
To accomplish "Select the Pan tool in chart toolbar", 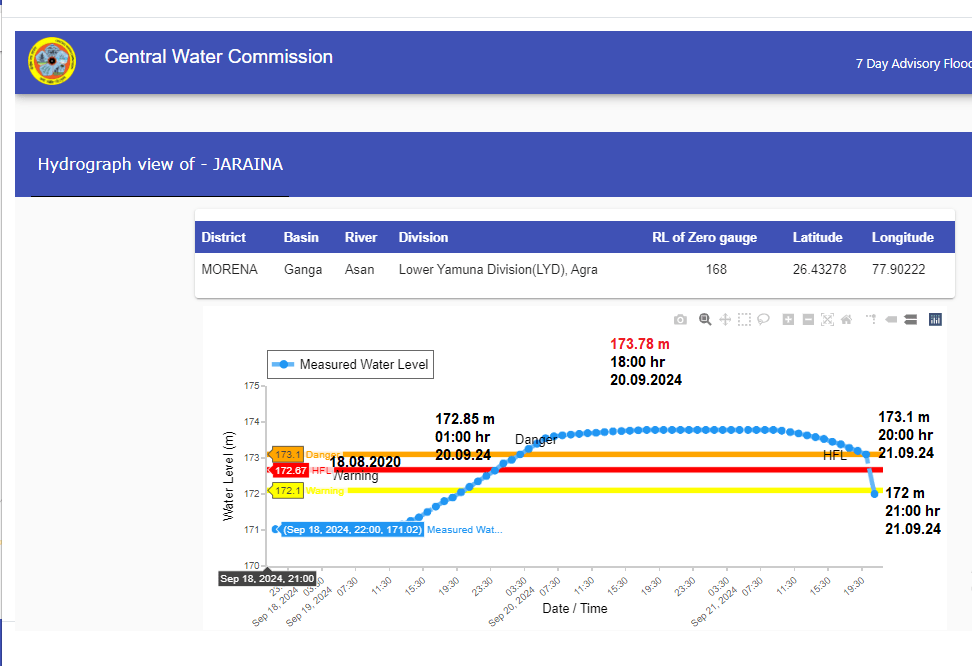I will 725,320.
